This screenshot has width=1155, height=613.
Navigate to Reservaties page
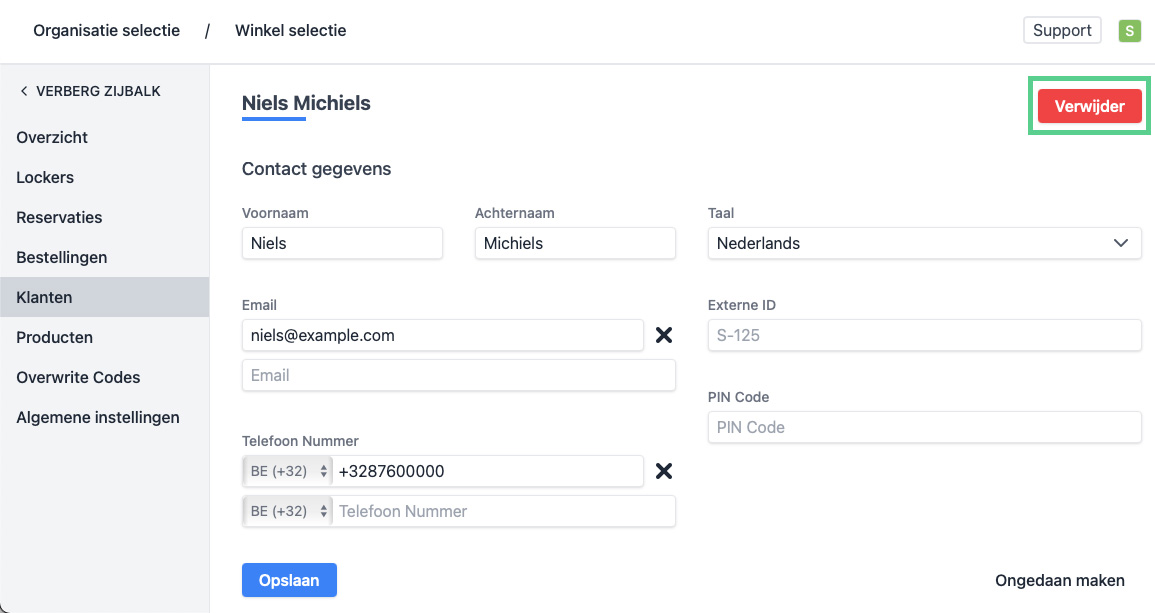pyautogui.click(x=59, y=217)
